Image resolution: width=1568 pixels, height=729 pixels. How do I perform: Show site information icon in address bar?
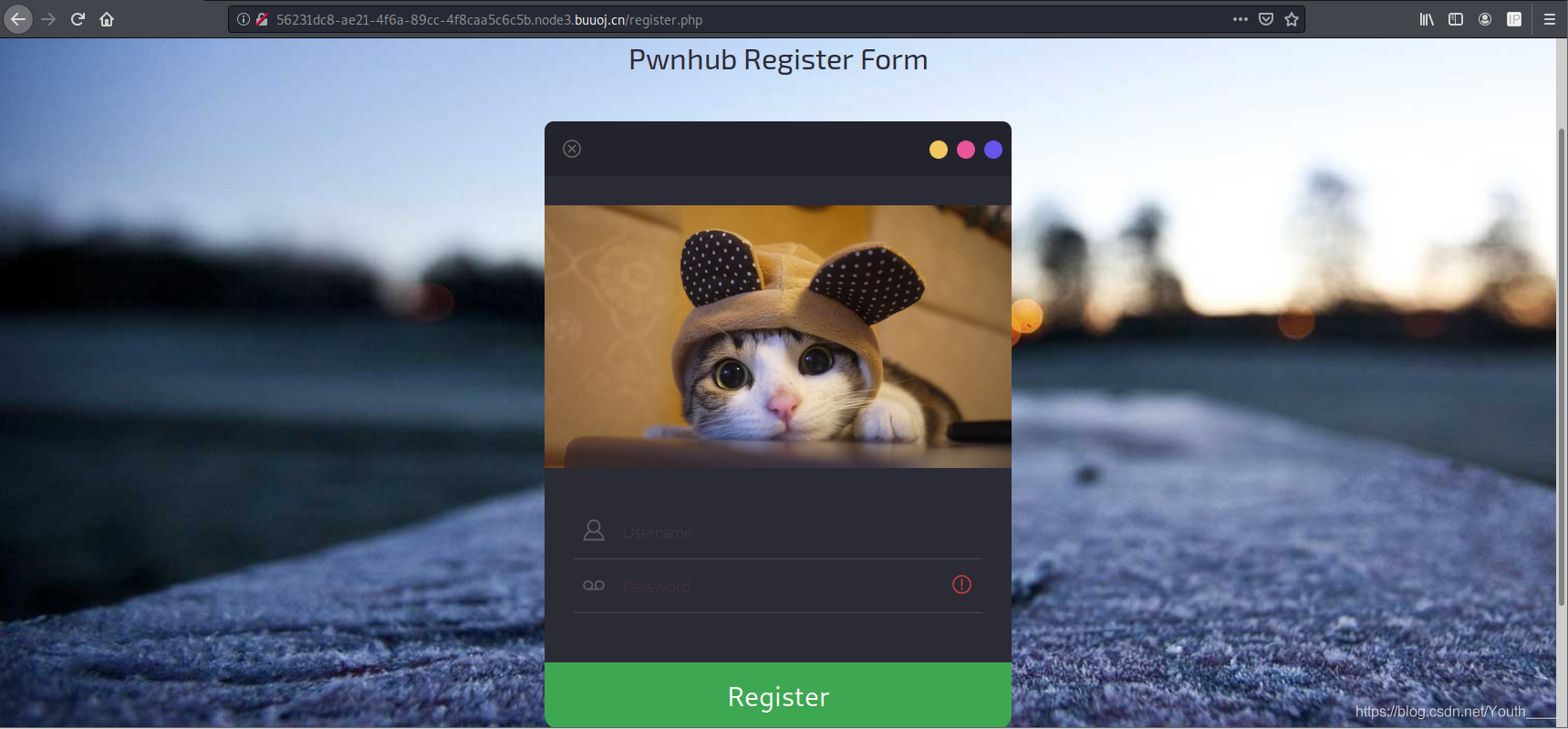pos(244,19)
